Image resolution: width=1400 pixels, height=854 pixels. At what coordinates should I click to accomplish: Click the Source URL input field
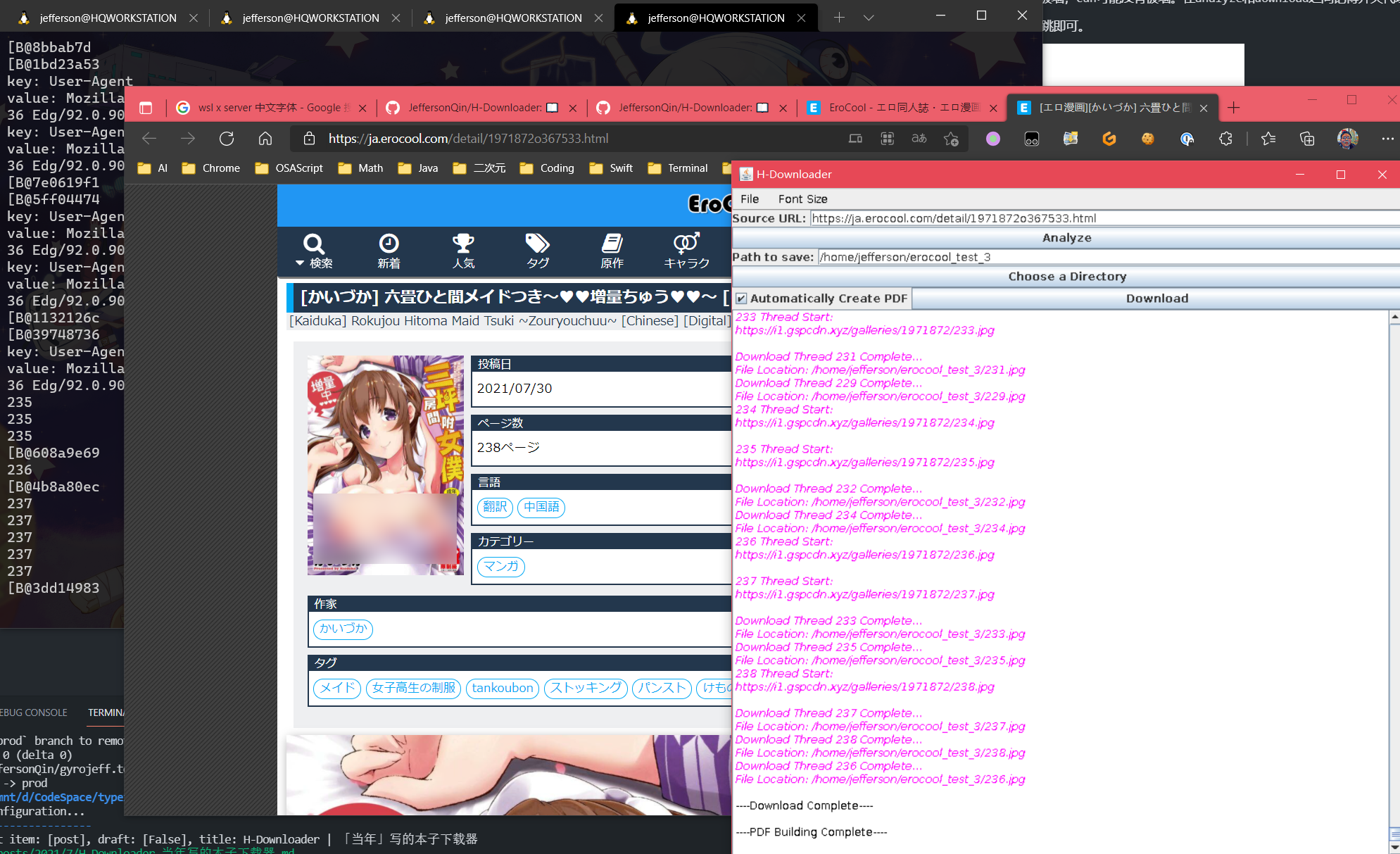coord(1104,218)
